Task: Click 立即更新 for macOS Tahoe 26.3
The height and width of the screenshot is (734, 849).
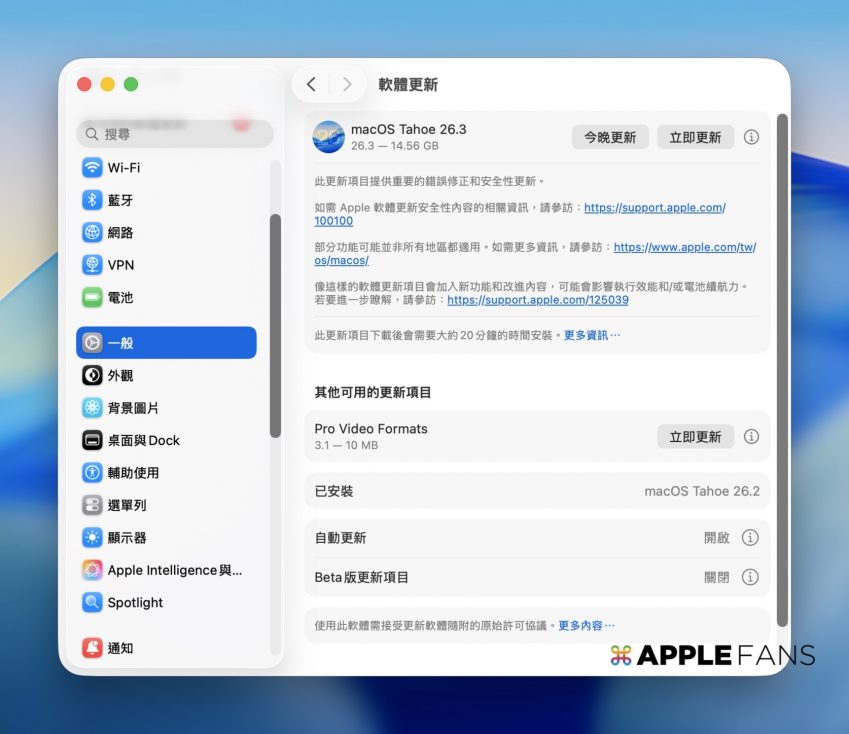Action: click(695, 137)
